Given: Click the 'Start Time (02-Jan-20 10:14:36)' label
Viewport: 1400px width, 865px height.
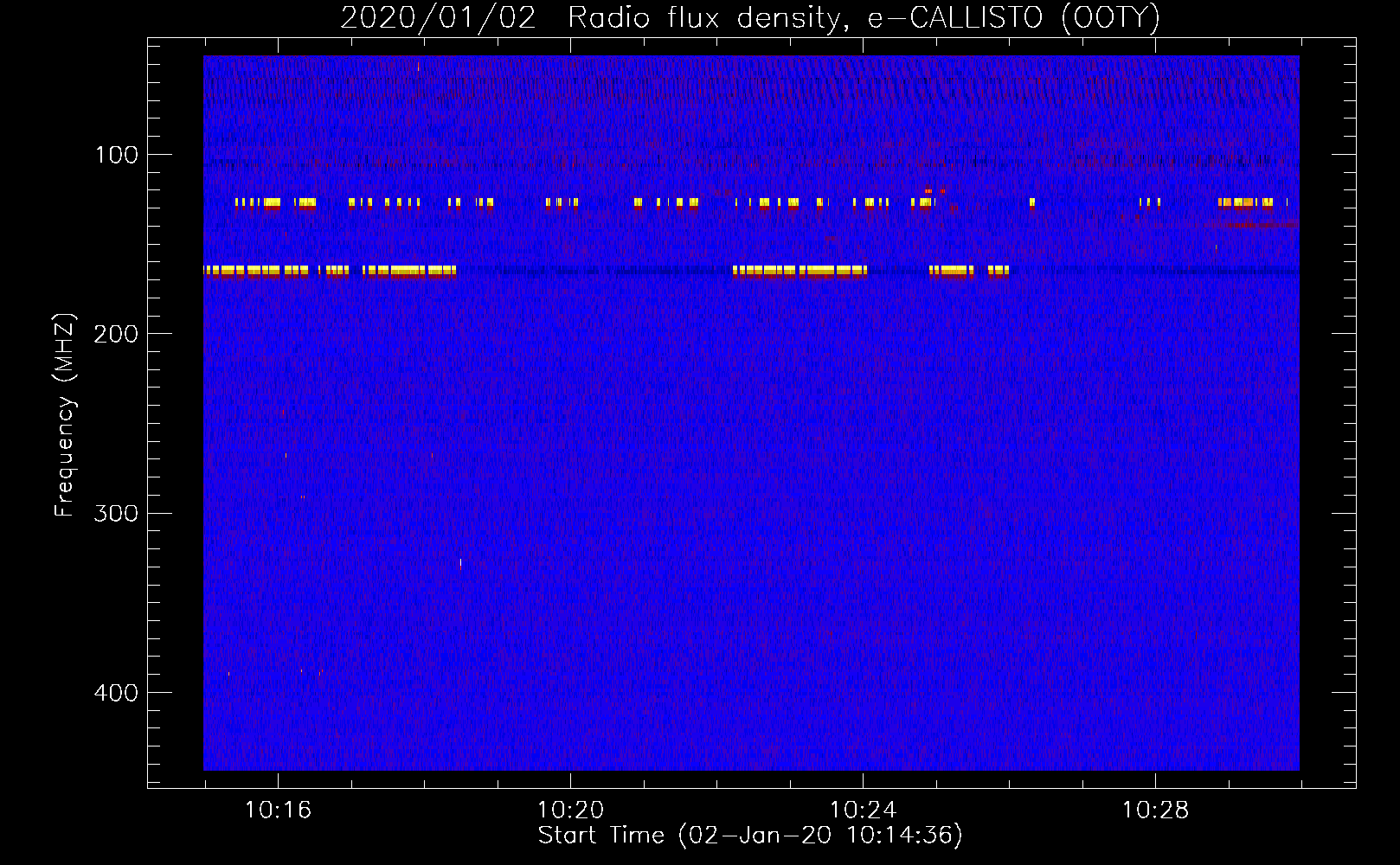Looking at the screenshot, I should pos(750,836).
